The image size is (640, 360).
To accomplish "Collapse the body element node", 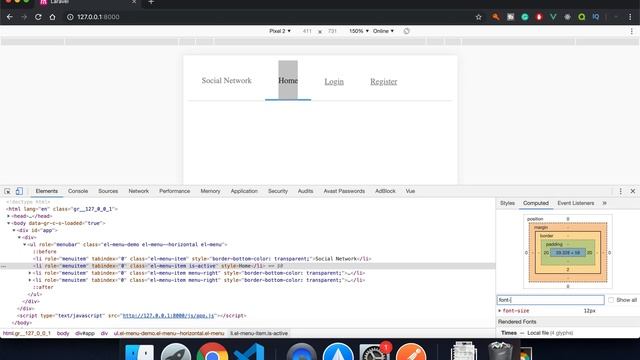I will 9,223.
